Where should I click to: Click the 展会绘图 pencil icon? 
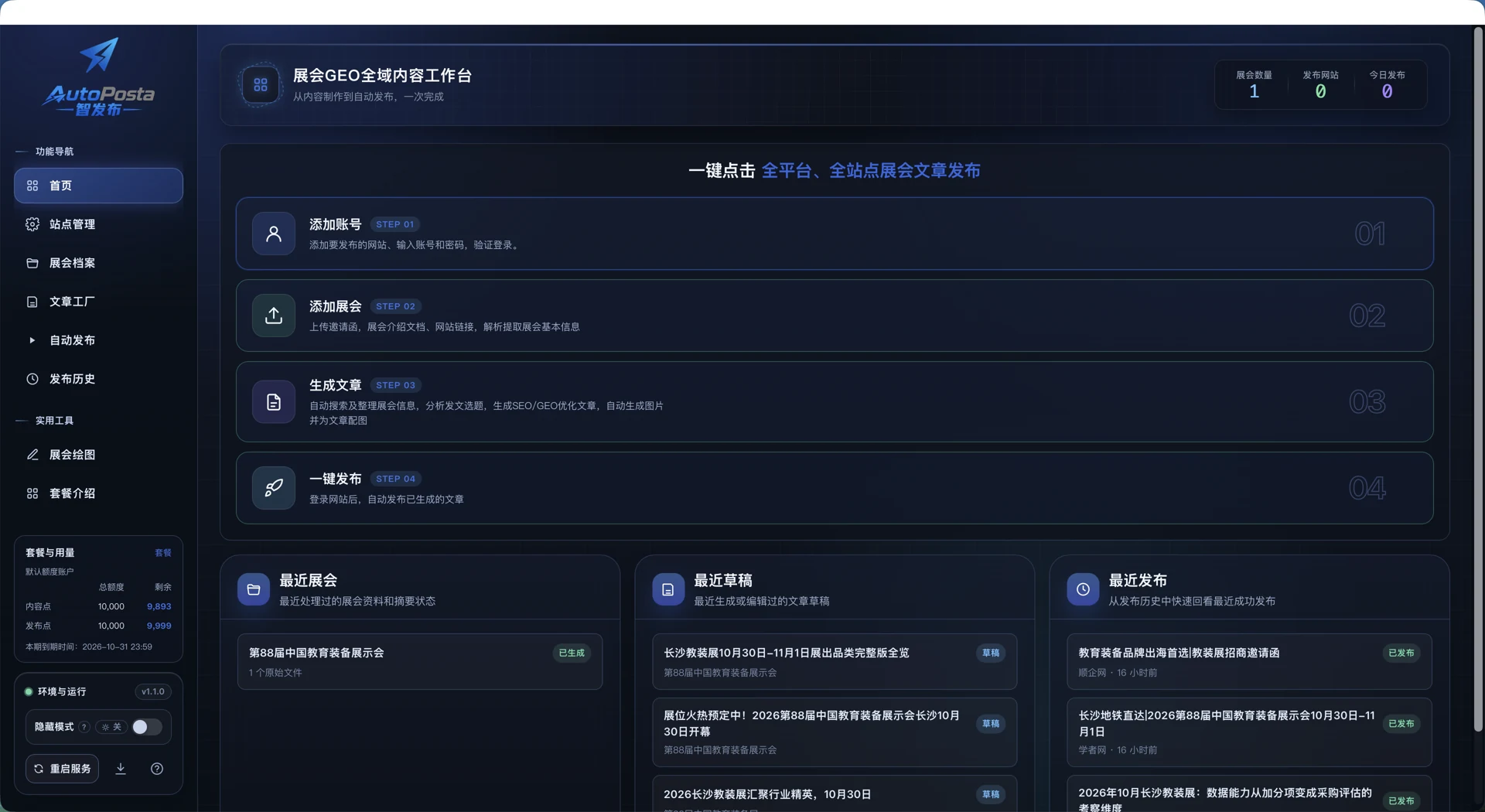(32, 455)
